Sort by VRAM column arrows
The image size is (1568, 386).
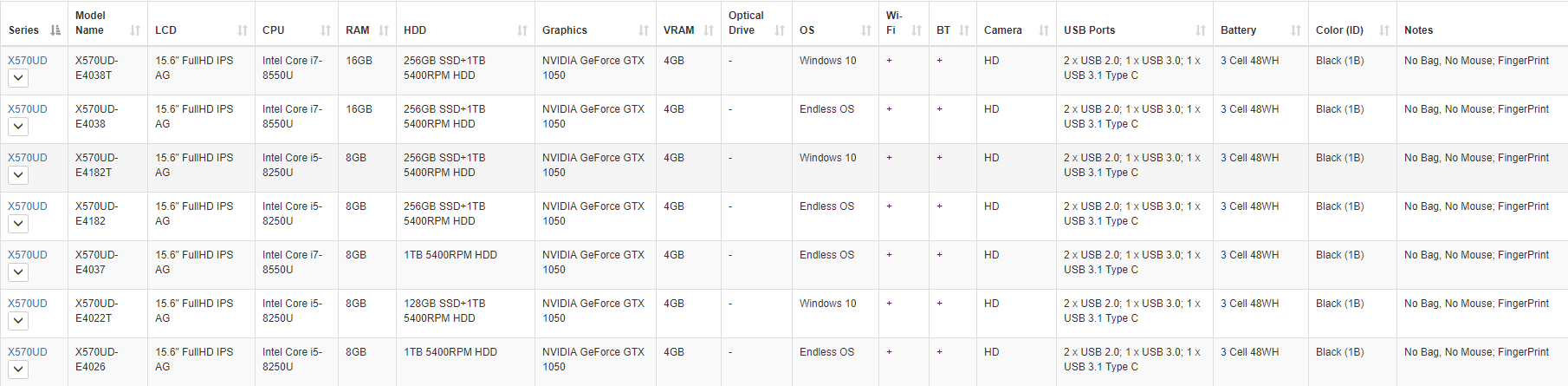(709, 30)
